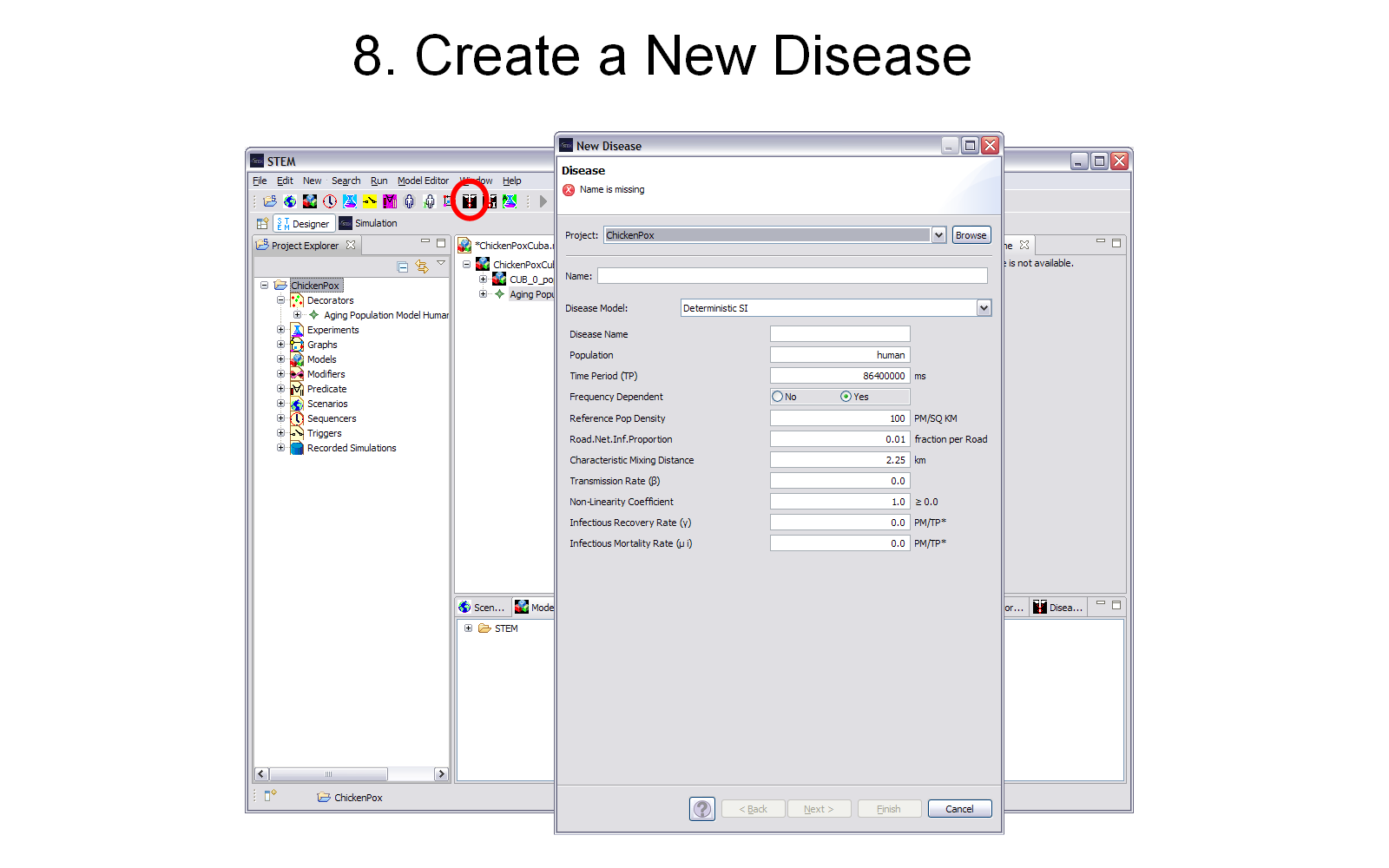Click the Browse button
This screenshot has width=1389, height=868.
coord(971,235)
